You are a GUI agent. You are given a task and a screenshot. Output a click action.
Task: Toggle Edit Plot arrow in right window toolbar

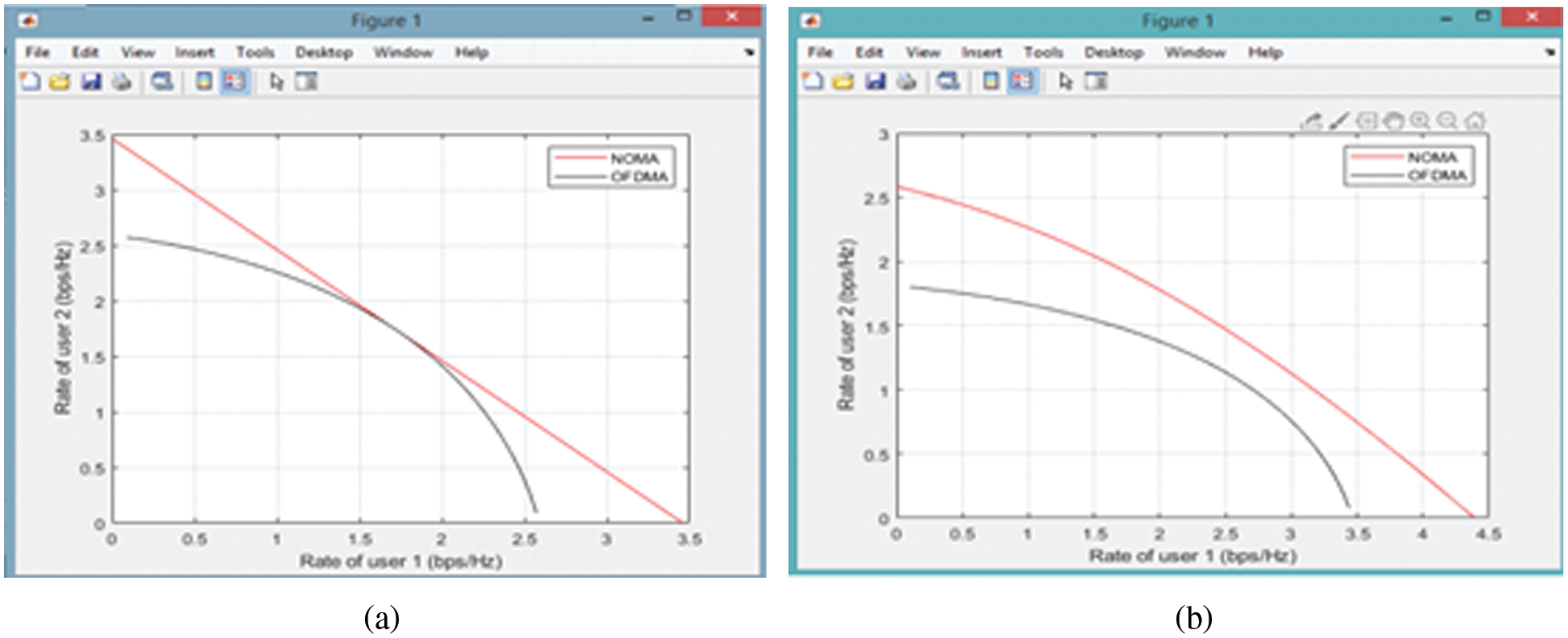tap(1065, 82)
